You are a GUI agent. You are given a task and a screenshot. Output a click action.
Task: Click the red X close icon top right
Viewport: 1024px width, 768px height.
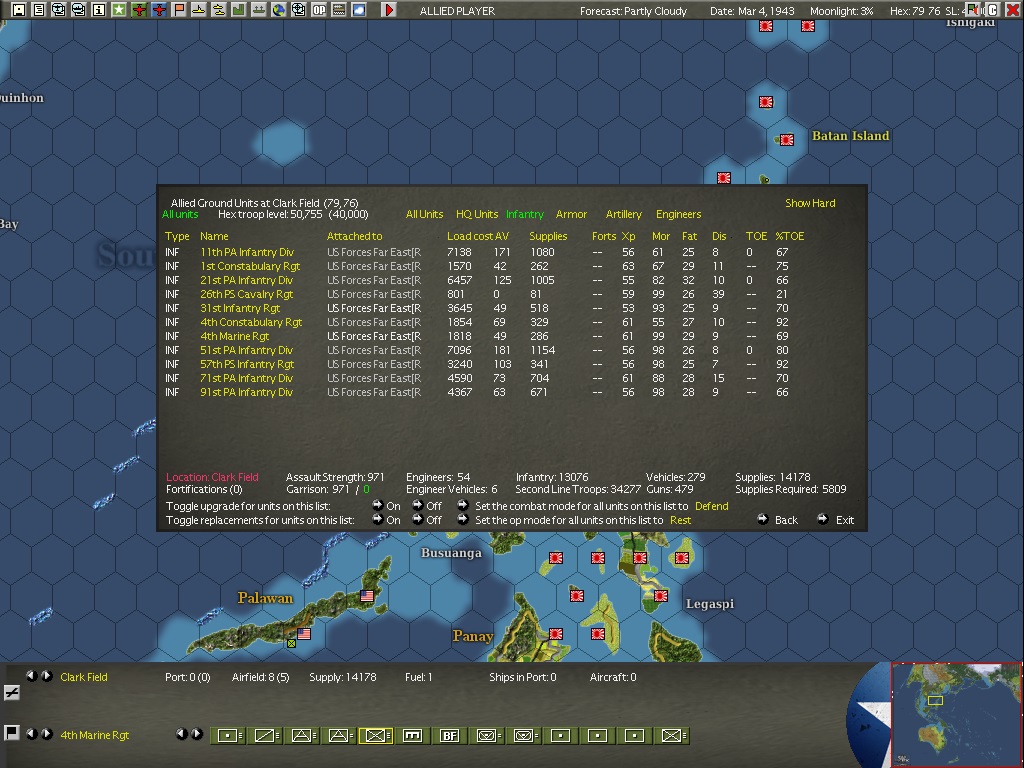point(1013,10)
